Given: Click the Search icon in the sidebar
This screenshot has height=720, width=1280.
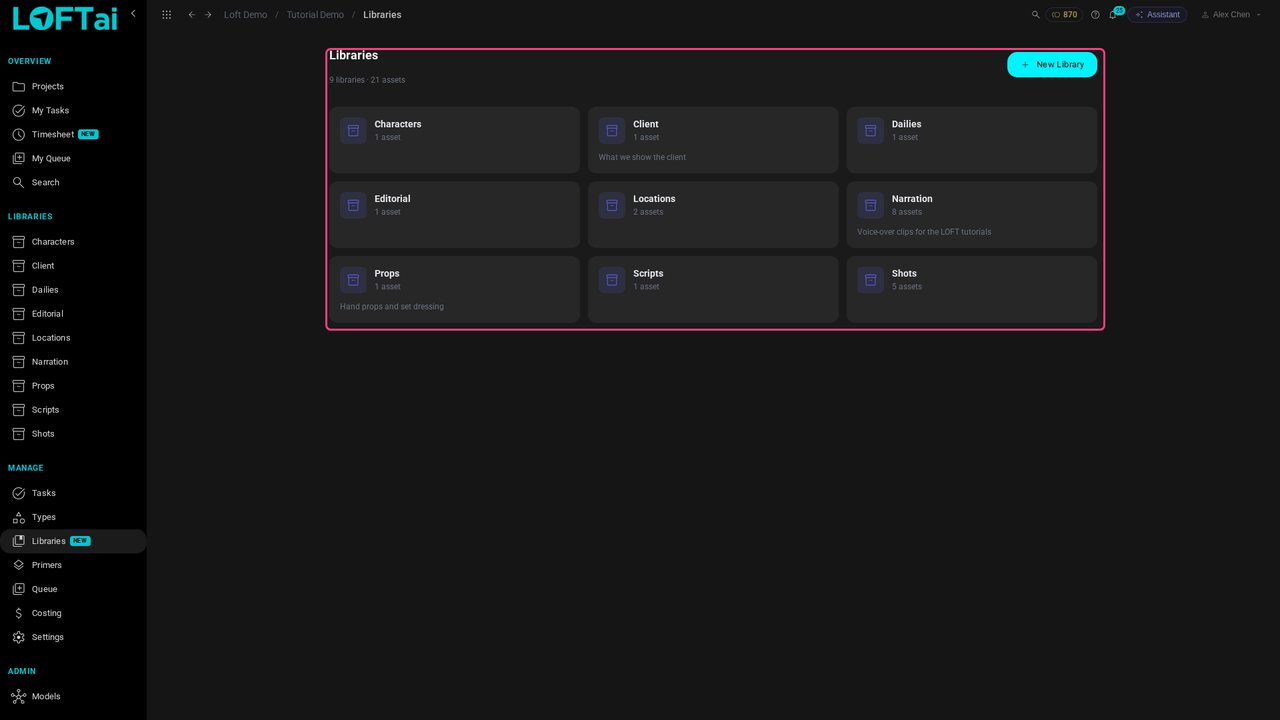Looking at the screenshot, I should coord(18,183).
